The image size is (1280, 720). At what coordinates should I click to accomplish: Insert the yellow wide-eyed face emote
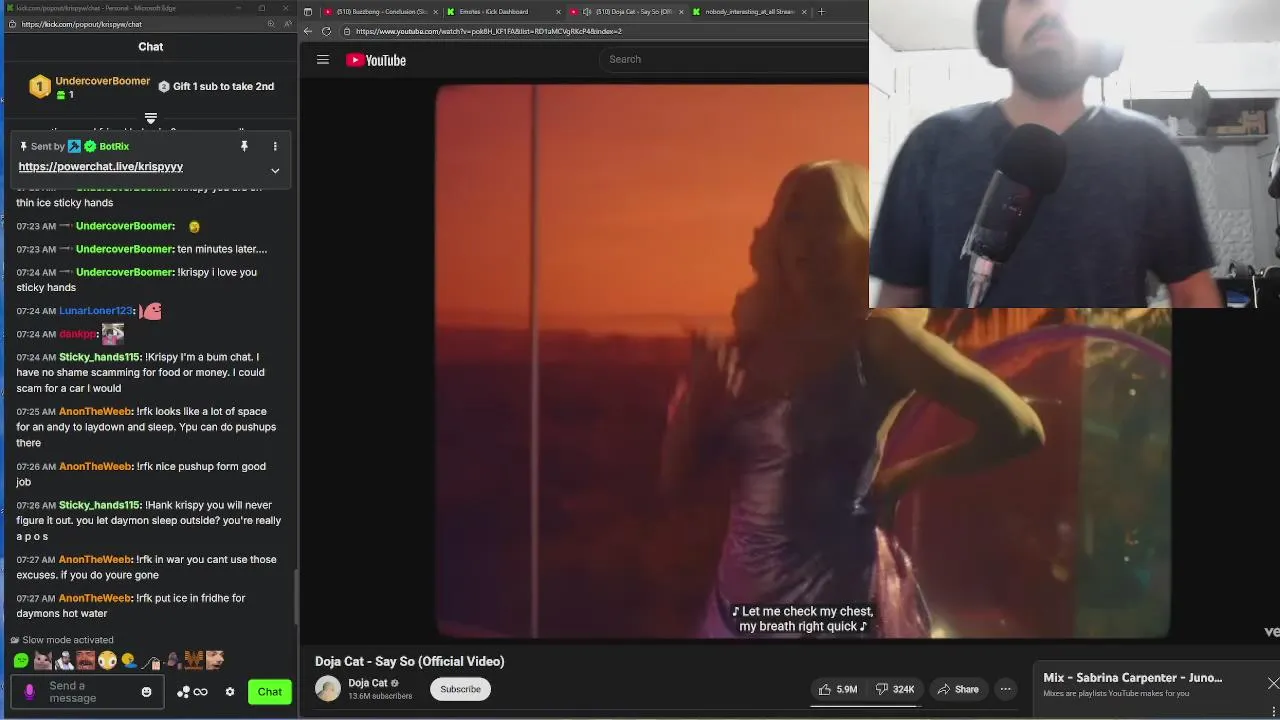point(107,661)
